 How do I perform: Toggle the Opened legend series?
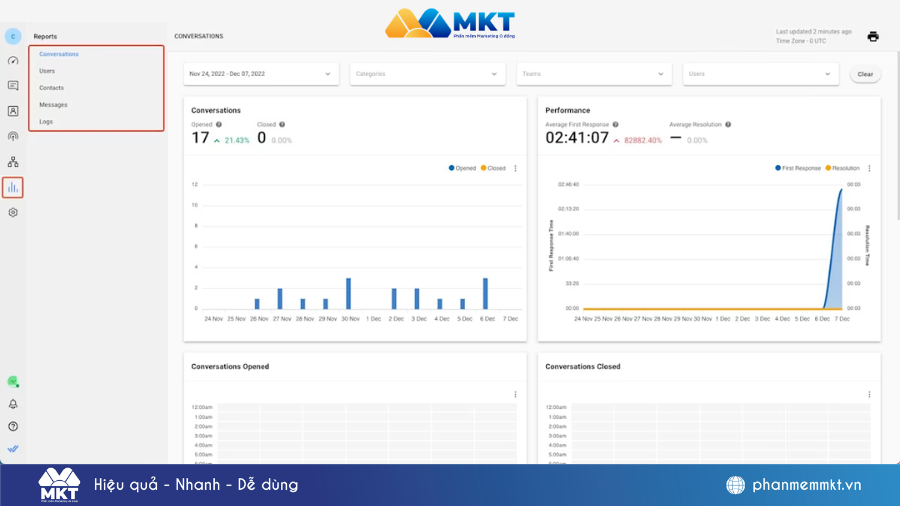463,168
